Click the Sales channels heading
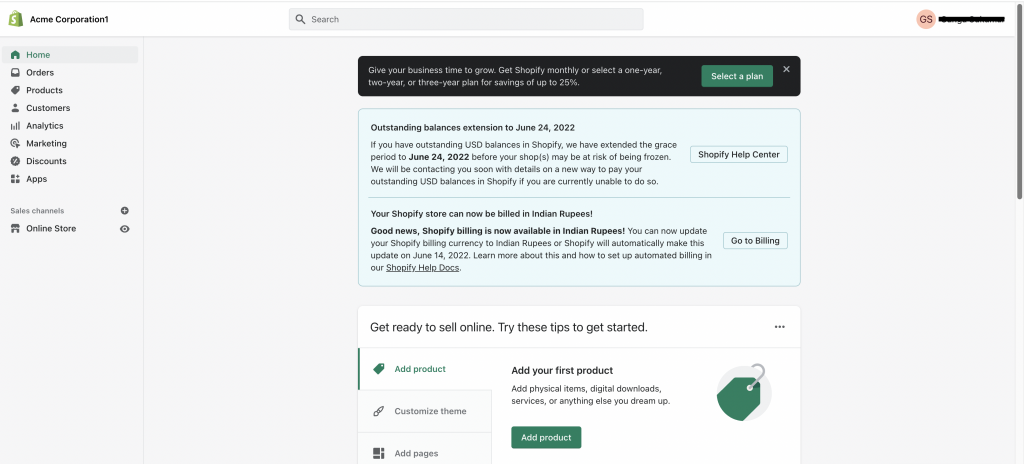The width and height of the screenshot is (1024, 464). (x=37, y=210)
